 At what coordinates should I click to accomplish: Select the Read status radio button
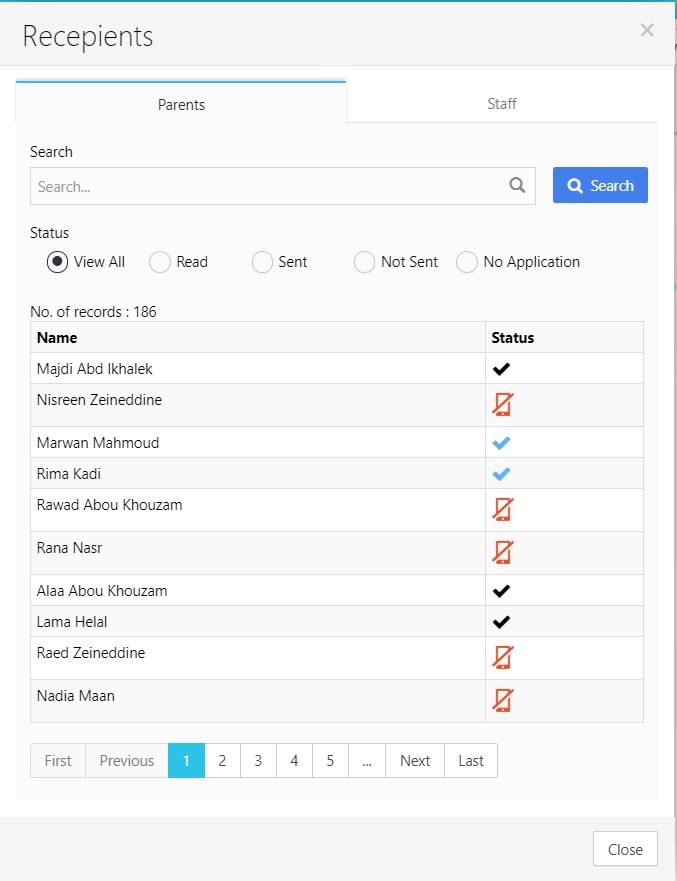click(160, 262)
